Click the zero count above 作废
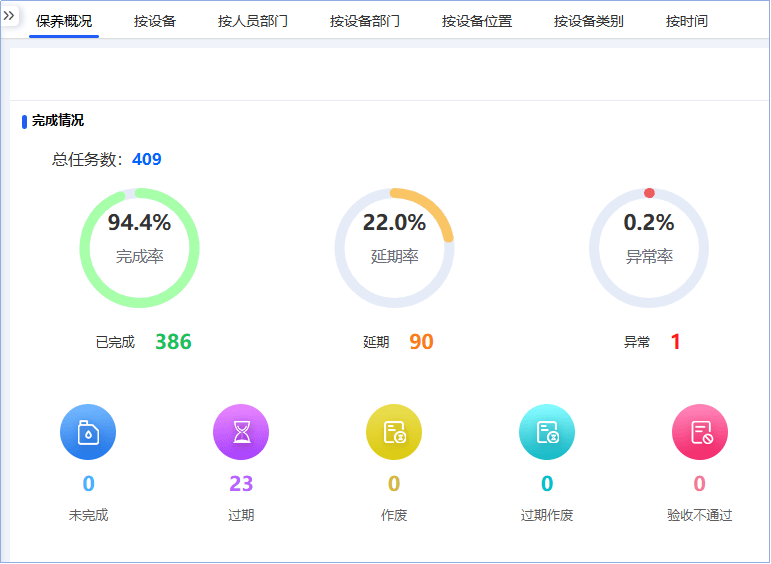 [x=394, y=484]
